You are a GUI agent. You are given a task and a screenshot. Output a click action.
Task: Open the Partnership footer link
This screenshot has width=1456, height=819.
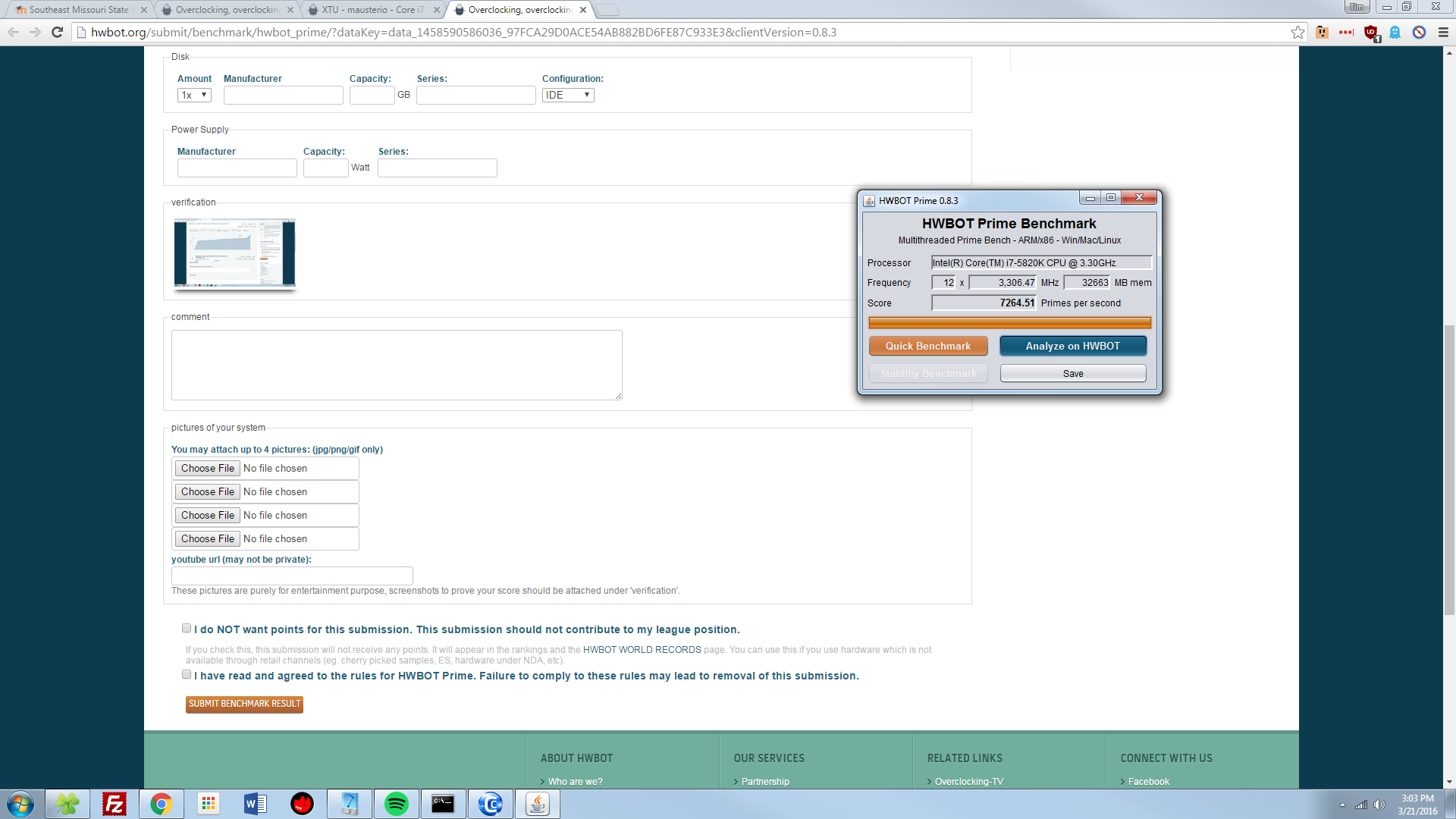pyautogui.click(x=765, y=781)
